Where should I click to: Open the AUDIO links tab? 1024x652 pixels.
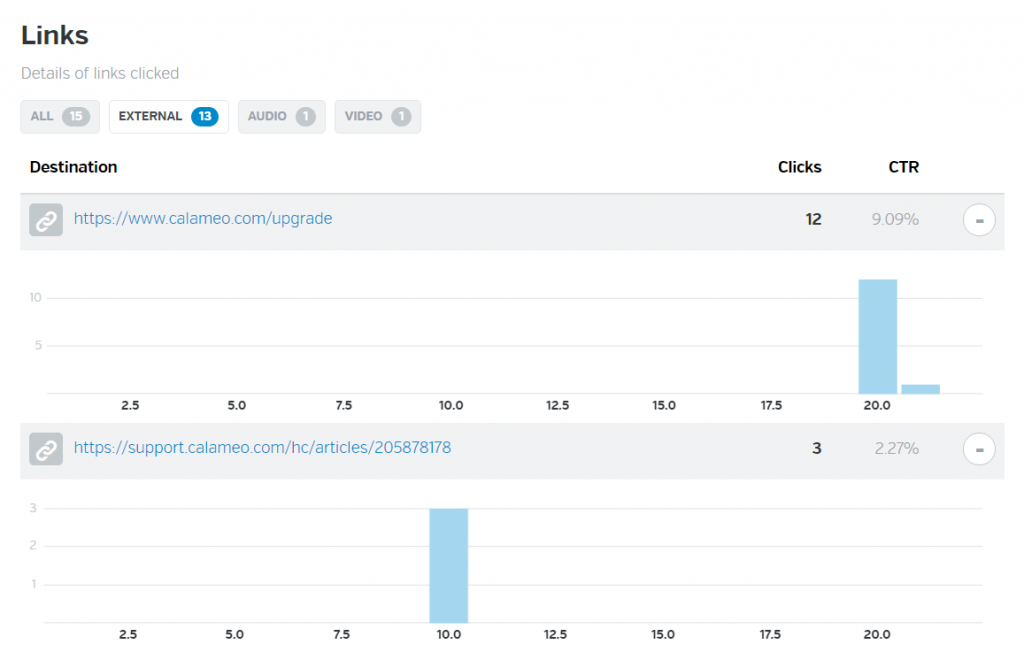coord(281,117)
